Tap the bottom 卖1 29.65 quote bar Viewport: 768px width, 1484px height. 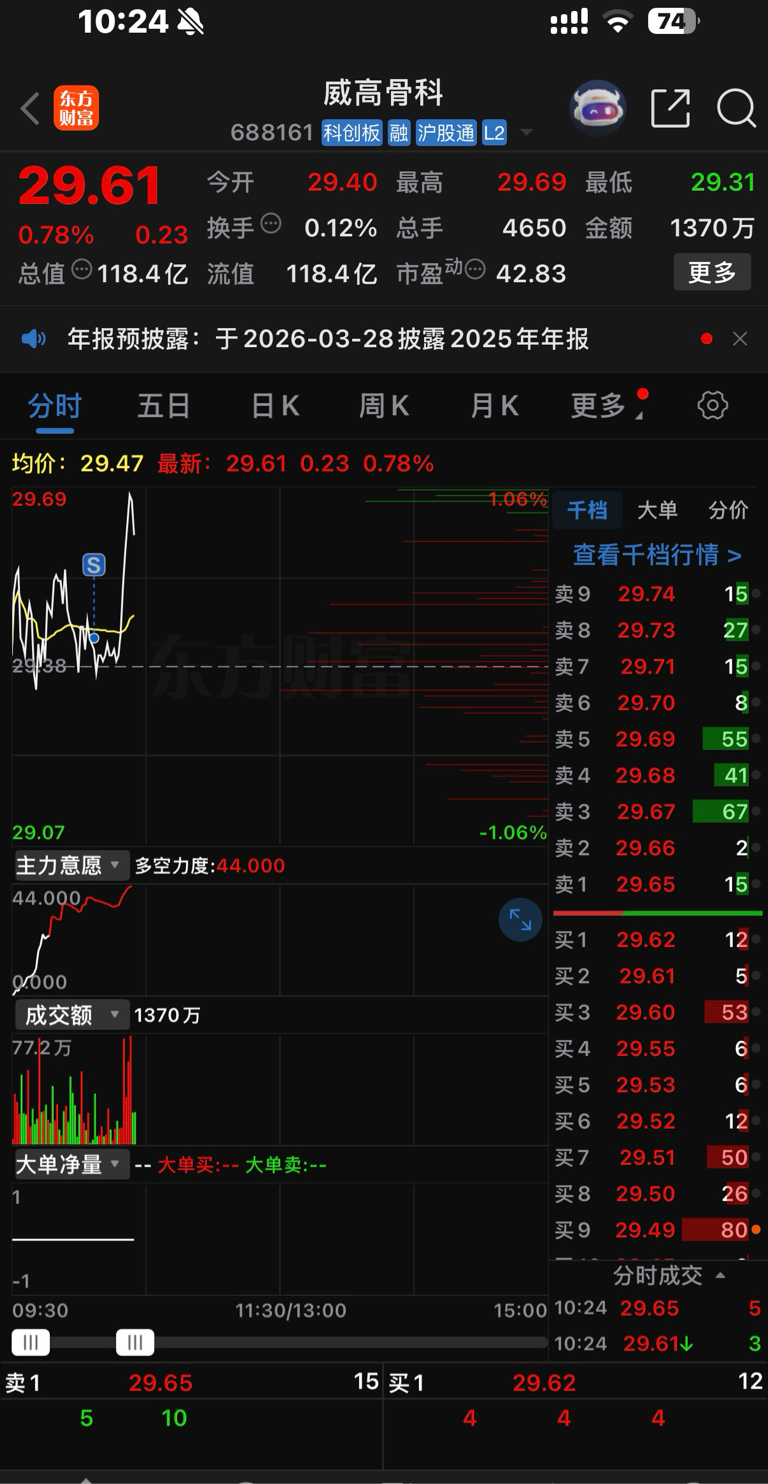pos(191,1382)
